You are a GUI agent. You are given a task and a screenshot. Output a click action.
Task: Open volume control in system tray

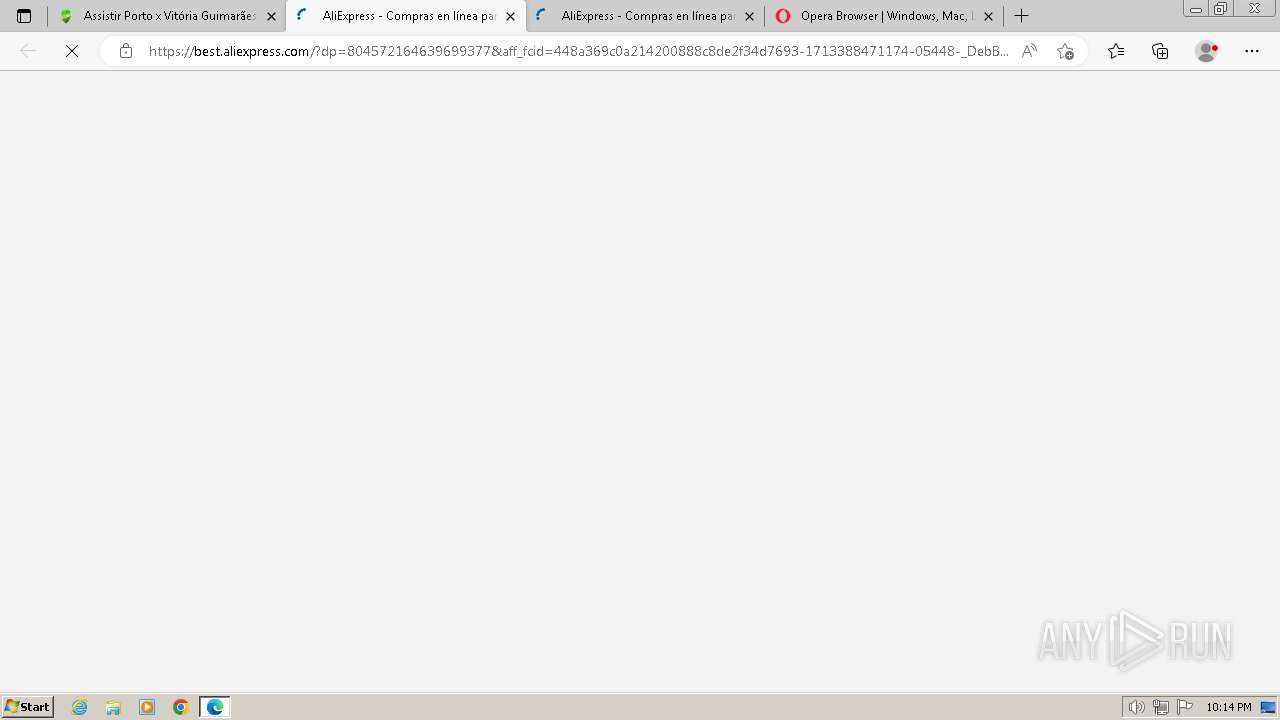pos(1136,707)
